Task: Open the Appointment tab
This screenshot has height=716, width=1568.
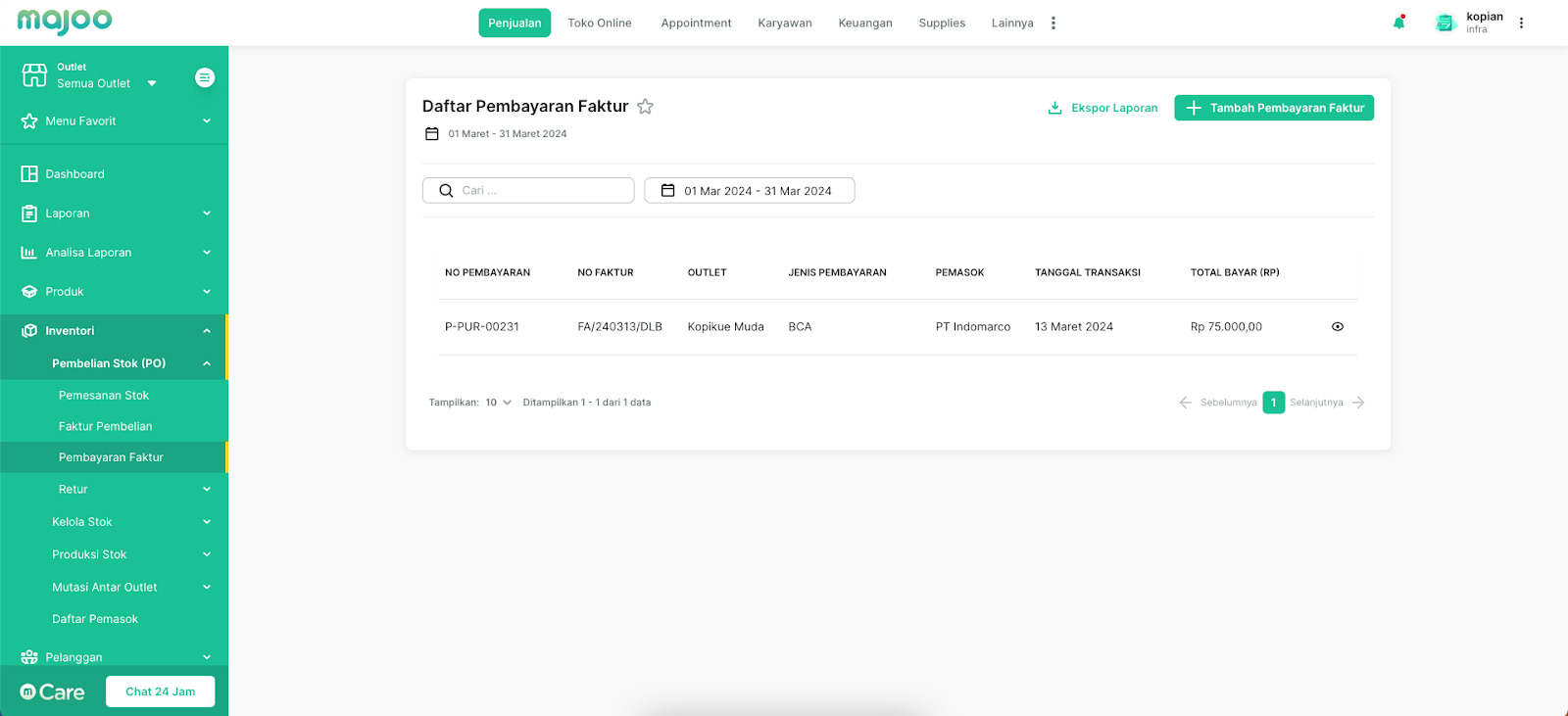Action: click(x=696, y=23)
